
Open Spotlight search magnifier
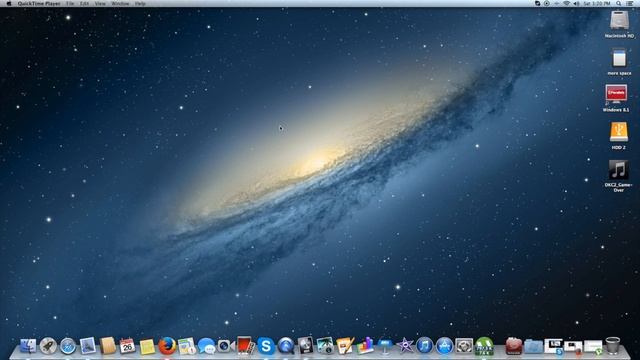pos(619,3)
